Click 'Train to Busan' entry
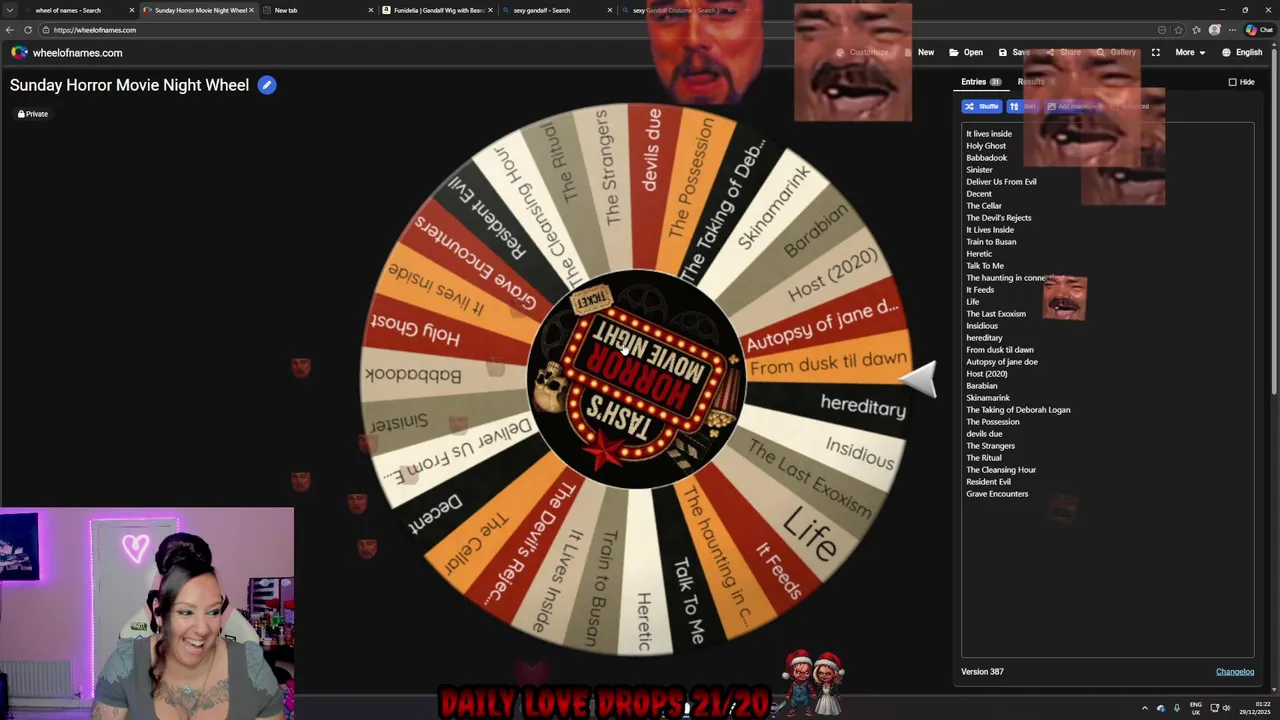 coord(991,242)
